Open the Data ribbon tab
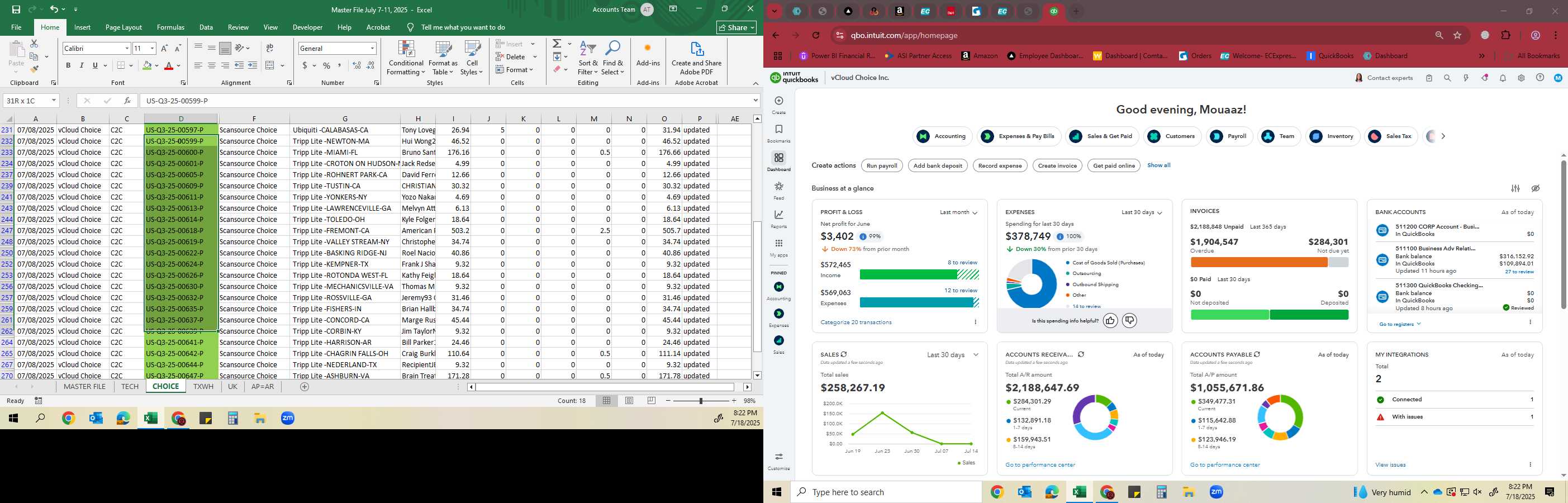 pyautogui.click(x=206, y=27)
